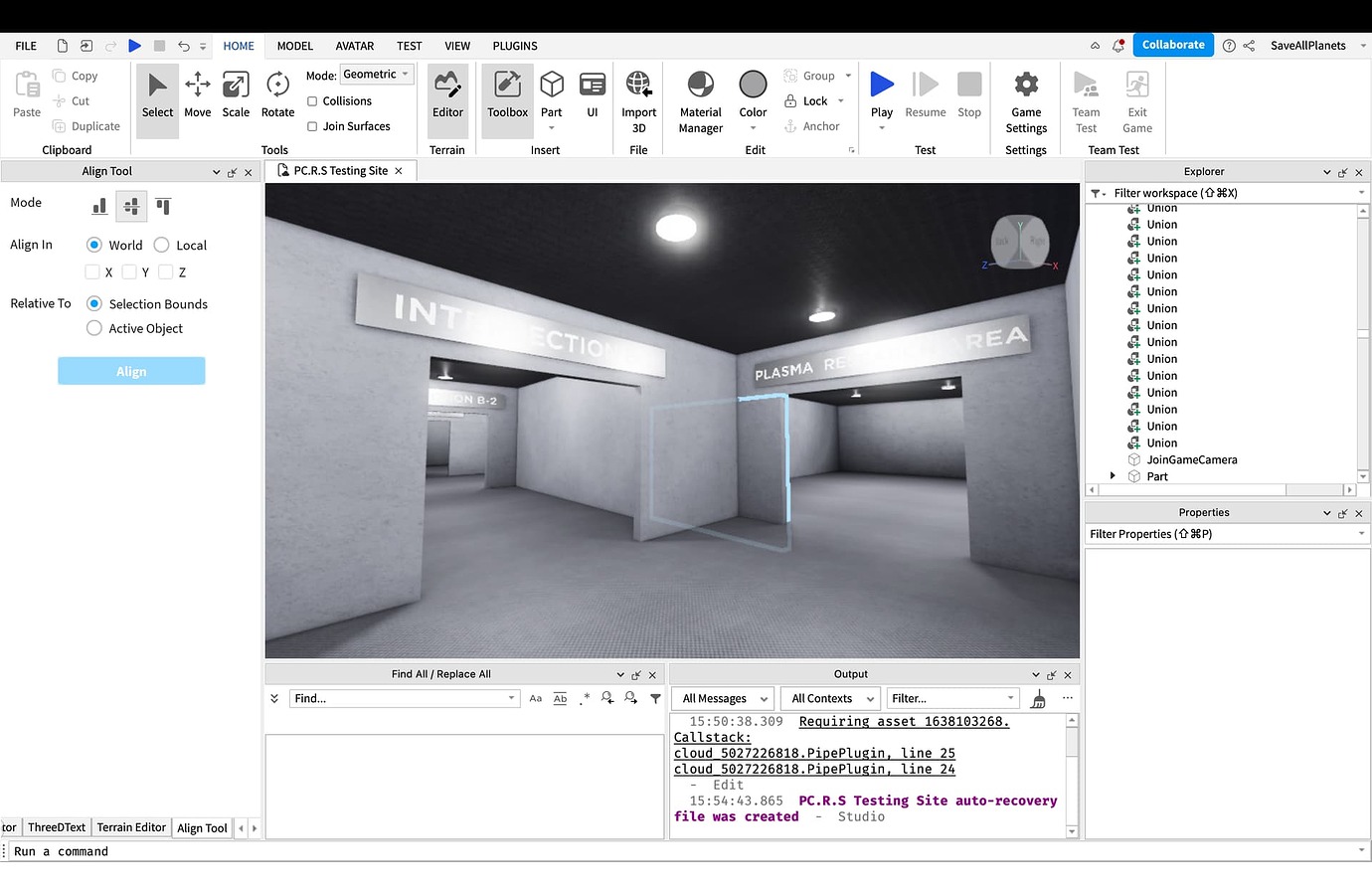Screen dimensions: 1372x891
Task: Open the Terrain Editor bottom tab
Action: [130, 827]
